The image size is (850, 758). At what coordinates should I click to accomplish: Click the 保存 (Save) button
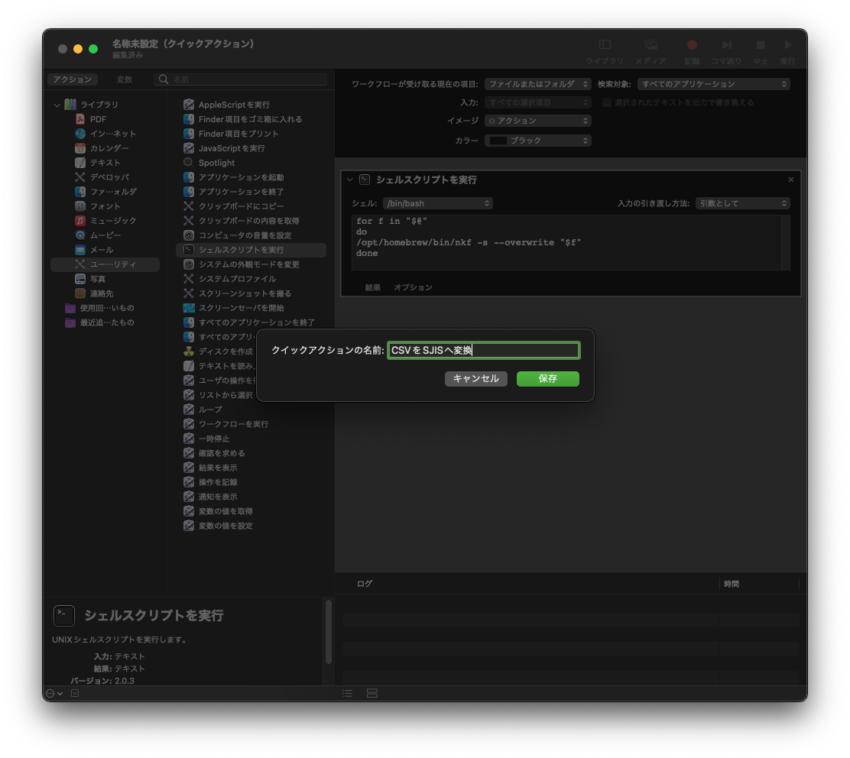pos(547,379)
